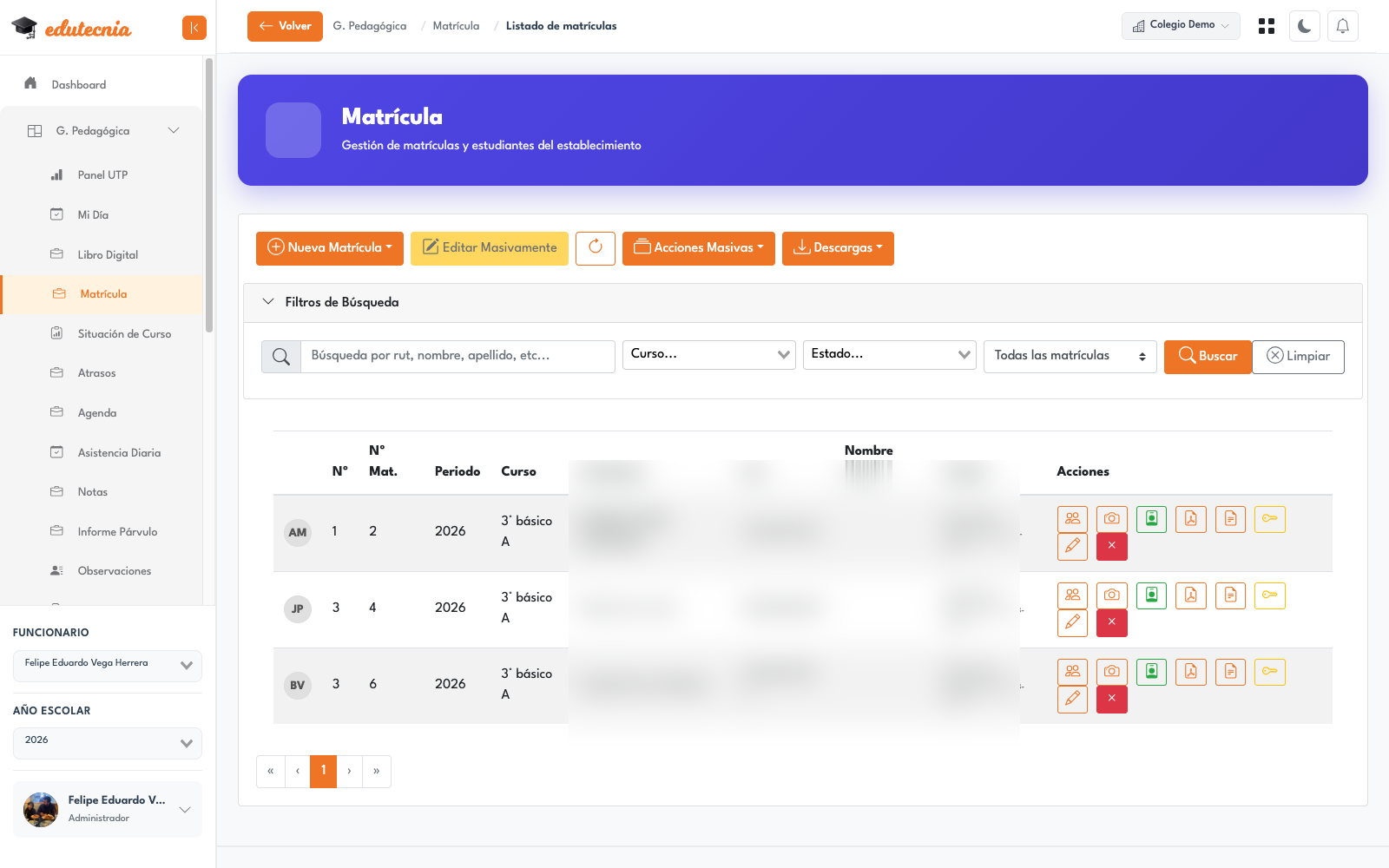Viewport: 1389px width, 868px height.
Task: Open the Nueva Matrícula dropdown
Action: (x=330, y=248)
